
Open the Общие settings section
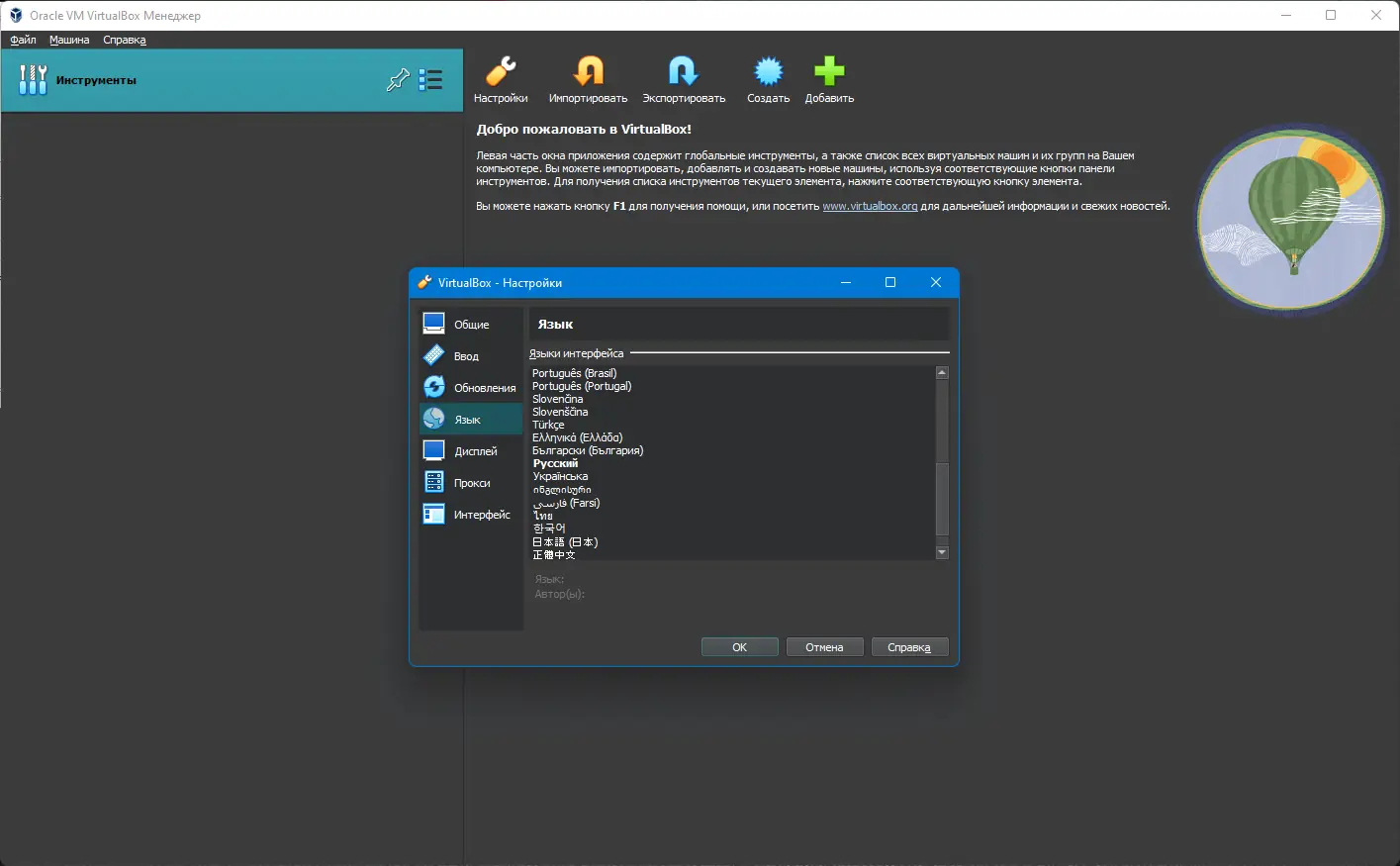471,324
